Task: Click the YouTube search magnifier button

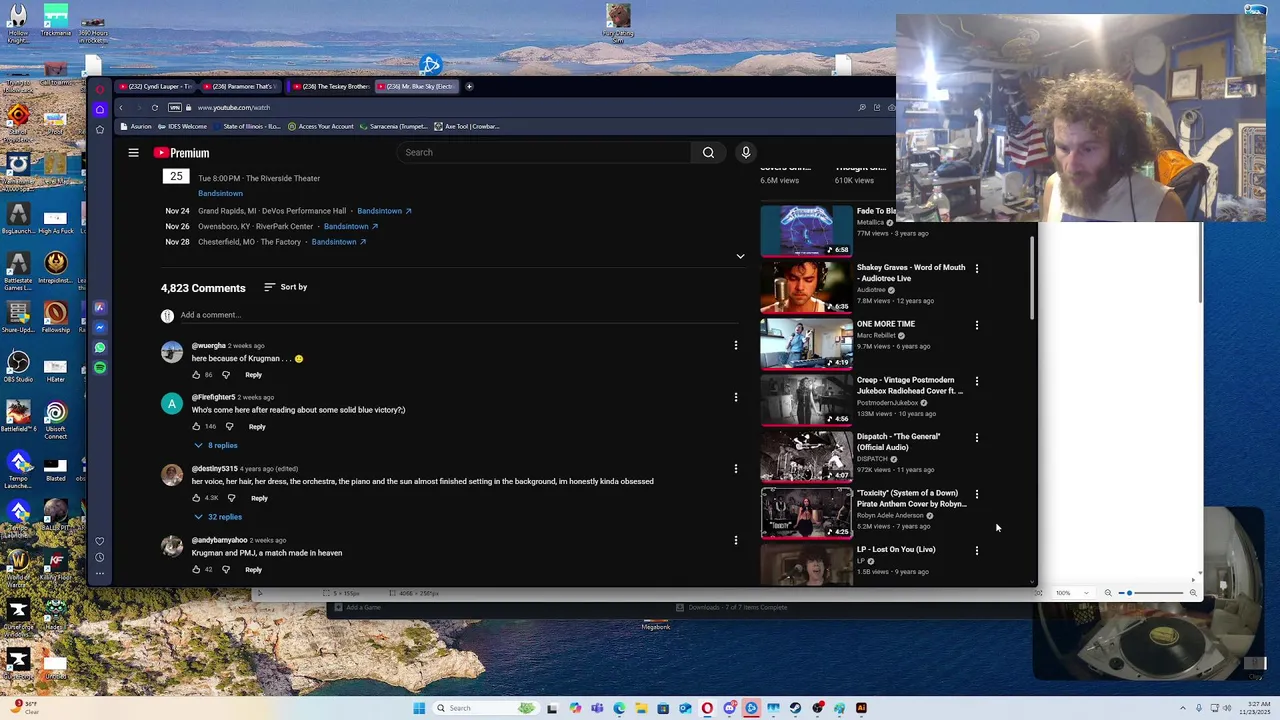Action: pyautogui.click(x=708, y=153)
